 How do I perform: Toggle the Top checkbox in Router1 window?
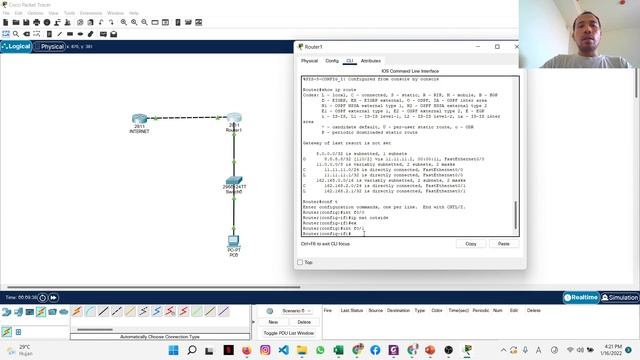(x=300, y=262)
